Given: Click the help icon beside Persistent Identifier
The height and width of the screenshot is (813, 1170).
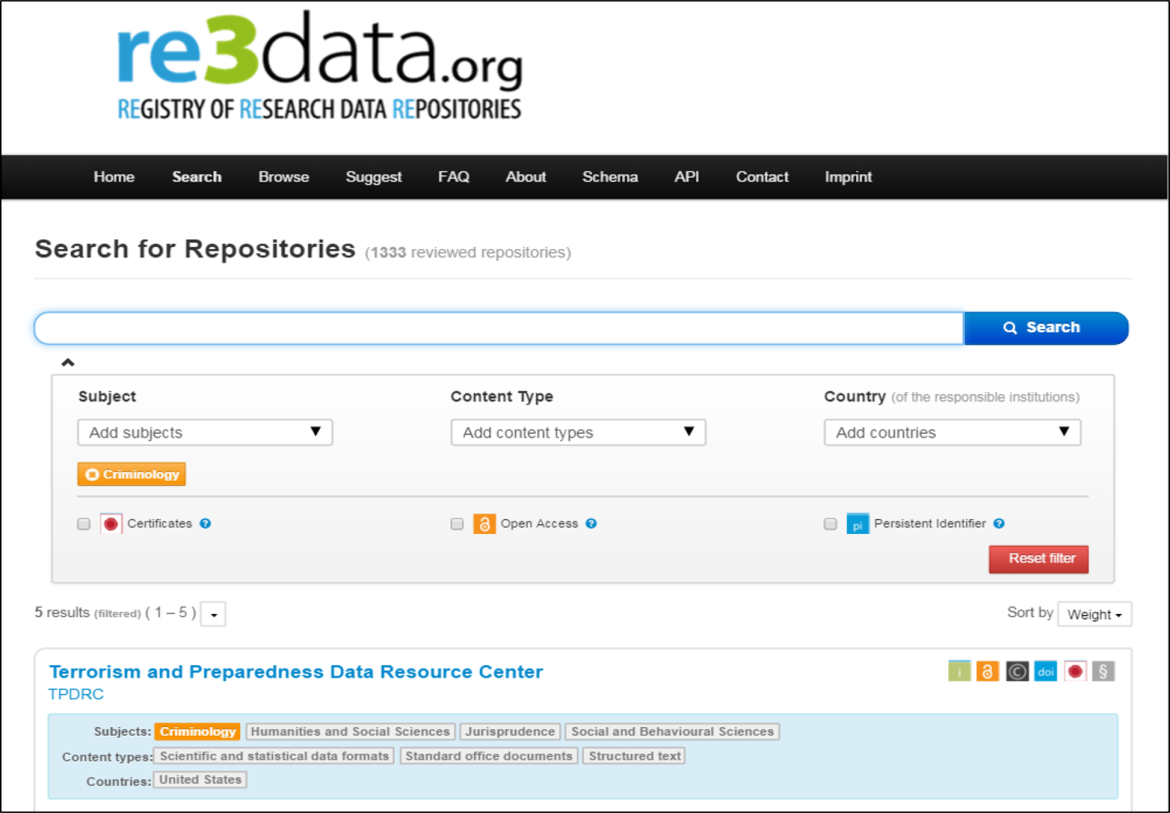Looking at the screenshot, I should pyautogui.click(x=997, y=523).
